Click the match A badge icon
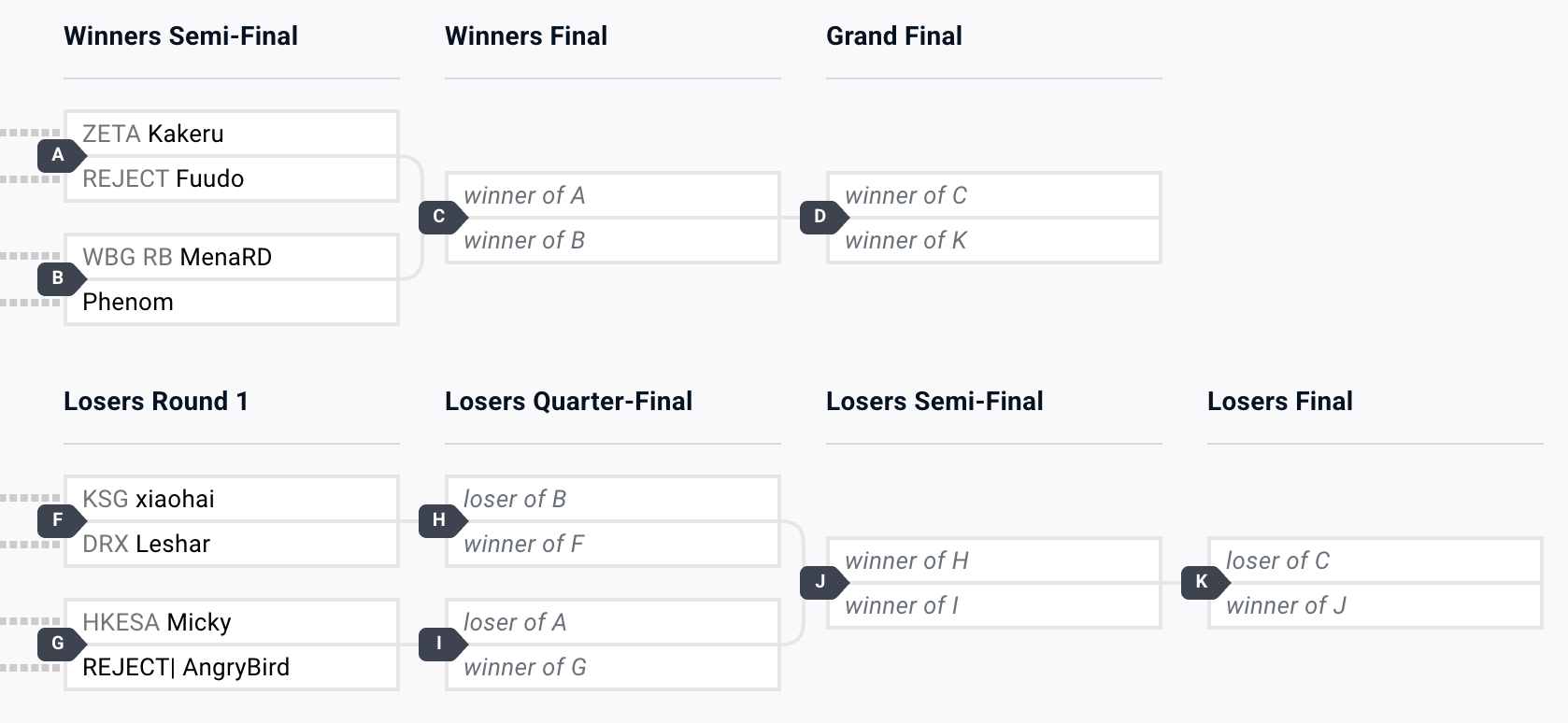This screenshot has width=1568, height=723. coord(59,155)
